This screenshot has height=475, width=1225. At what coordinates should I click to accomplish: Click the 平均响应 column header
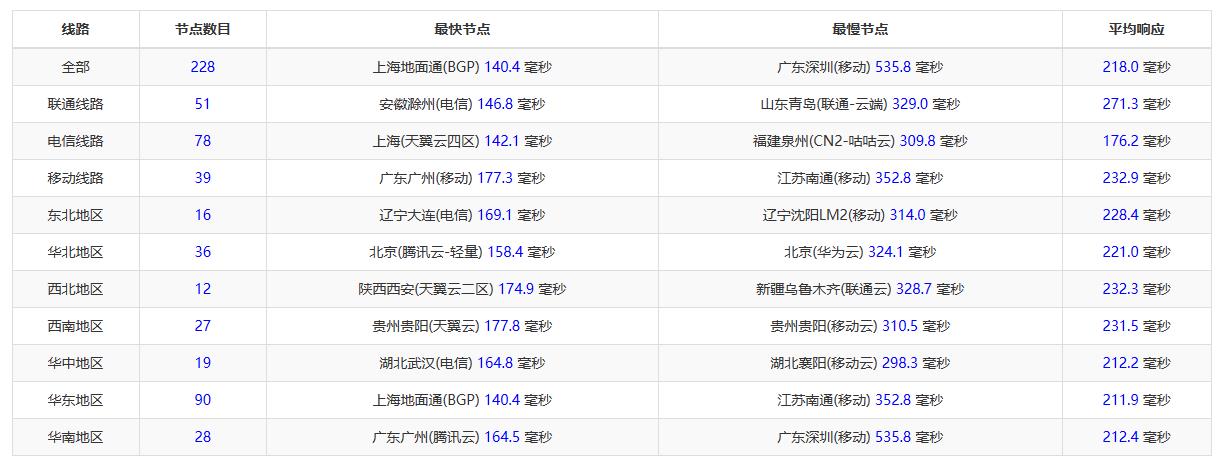pos(1136,29)
